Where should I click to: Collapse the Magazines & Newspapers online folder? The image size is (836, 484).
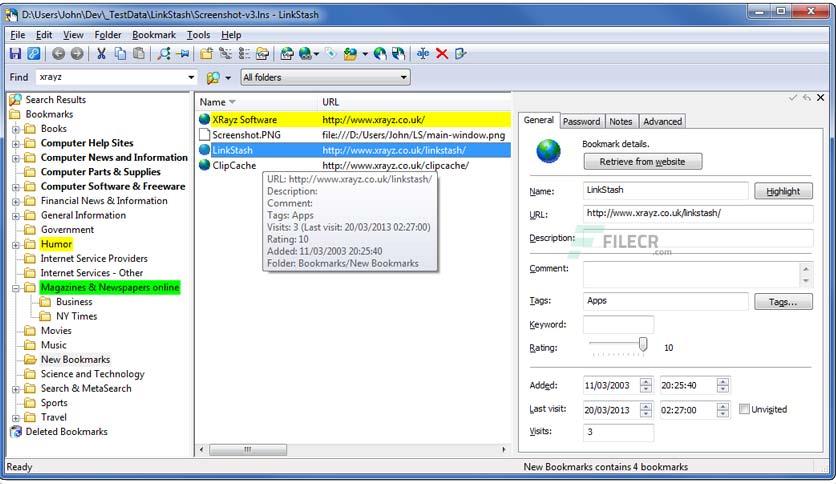16,288
